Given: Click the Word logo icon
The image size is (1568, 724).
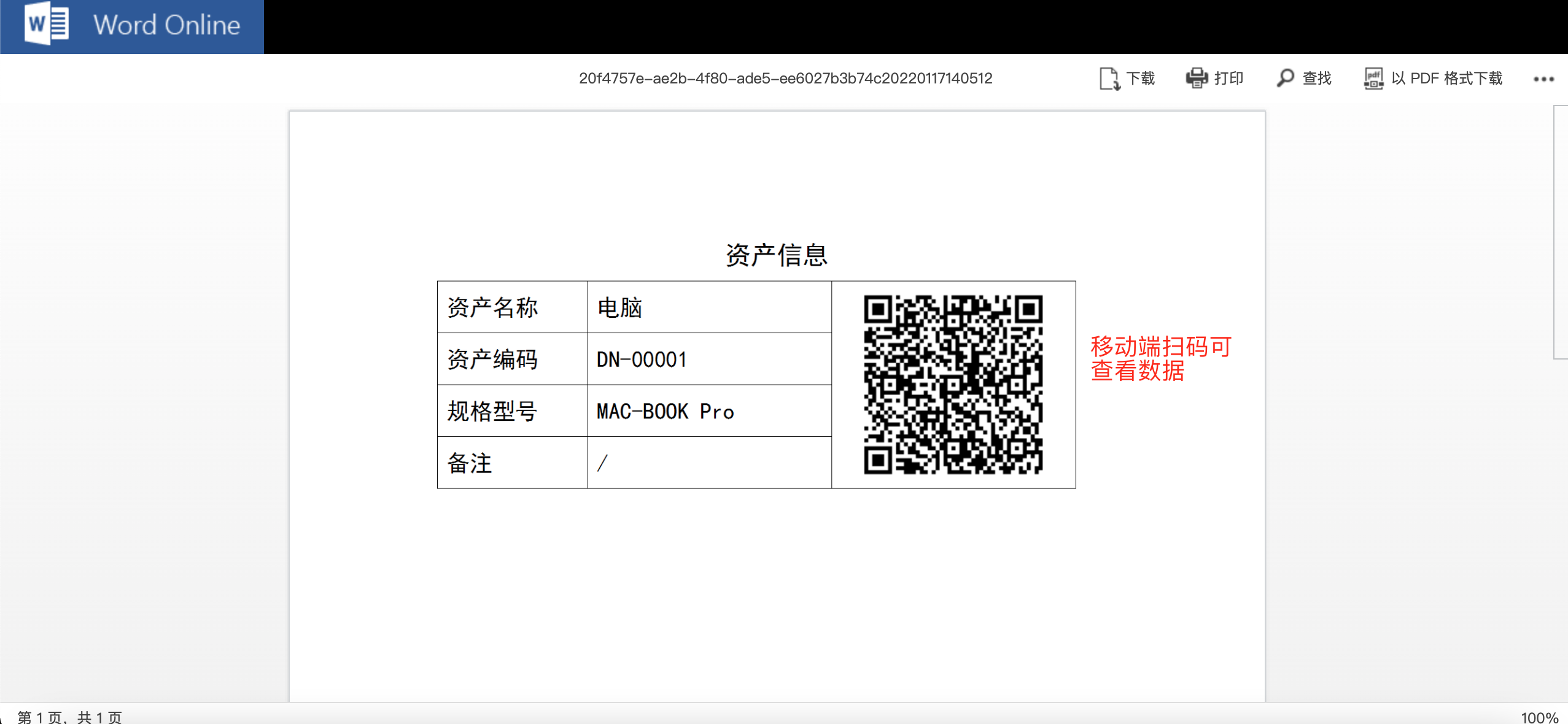Looking at the screenshot, I should 46,24.
